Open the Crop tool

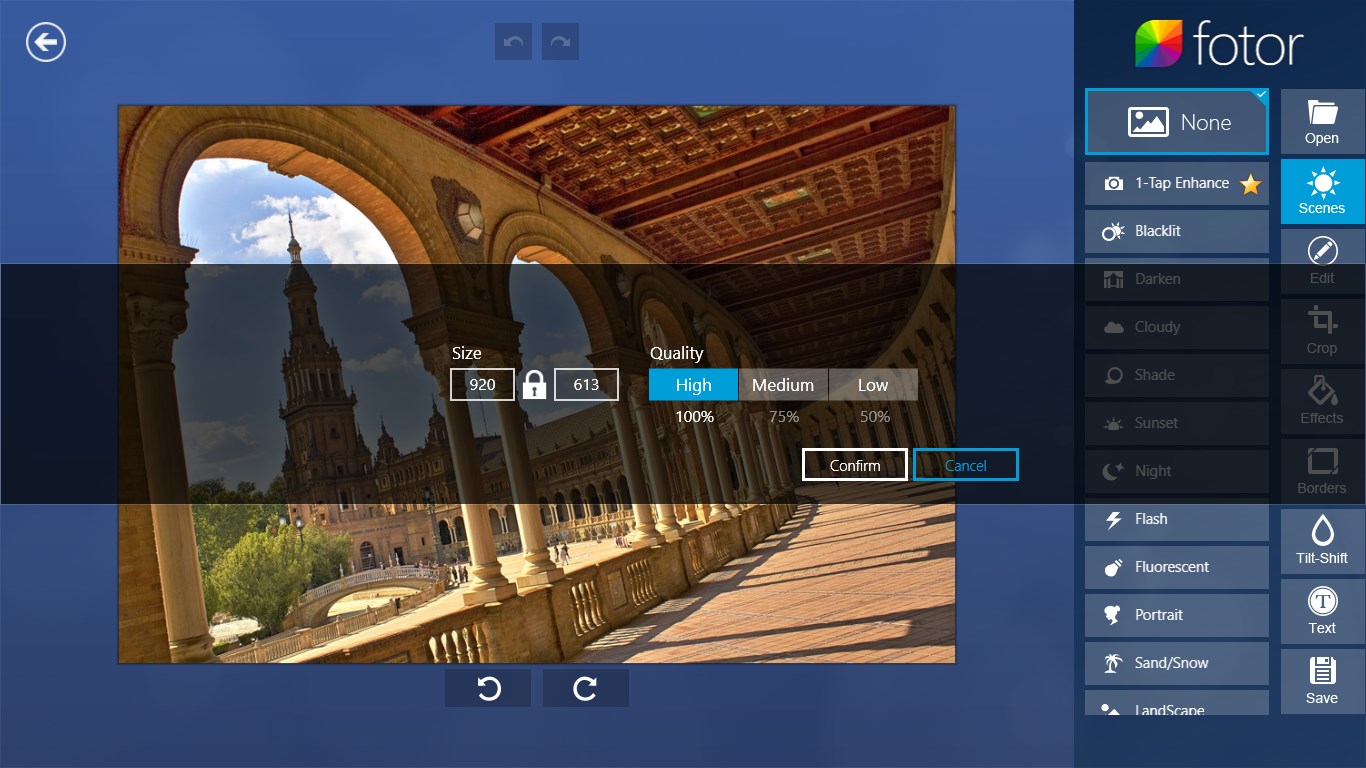click(x=1322, y=332)
